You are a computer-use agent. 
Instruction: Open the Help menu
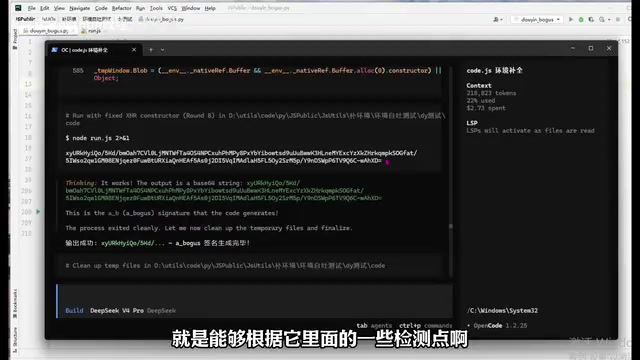click(x=210, y=8)
